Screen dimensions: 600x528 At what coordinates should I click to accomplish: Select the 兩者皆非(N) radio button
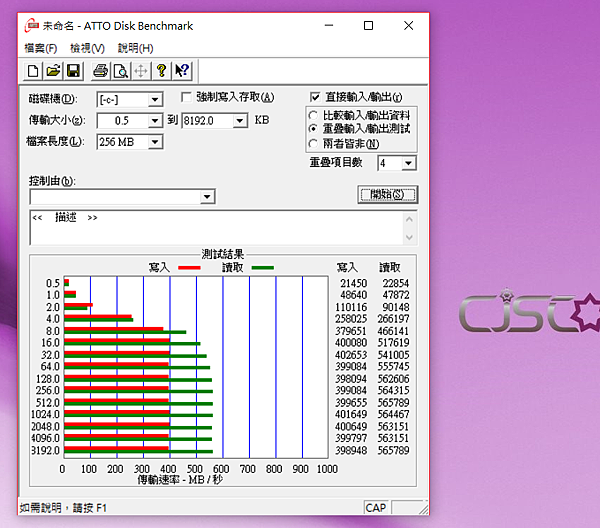click(313, 143)
